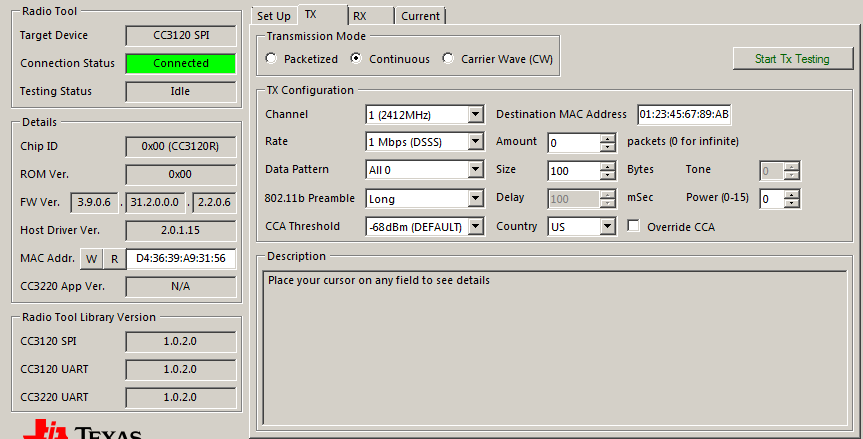Click the CC3220 UART library version 1.0.2.0
The image size is (863, 439).
pyautogui.click(x=181, y=398)
